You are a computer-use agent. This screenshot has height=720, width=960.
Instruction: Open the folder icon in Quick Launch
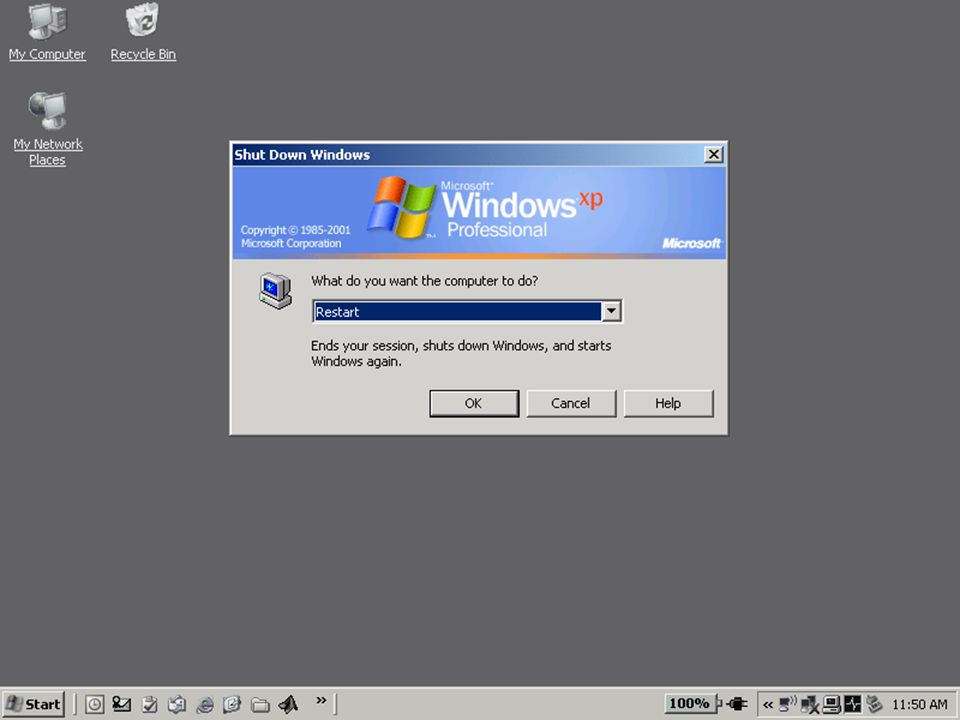260,705
